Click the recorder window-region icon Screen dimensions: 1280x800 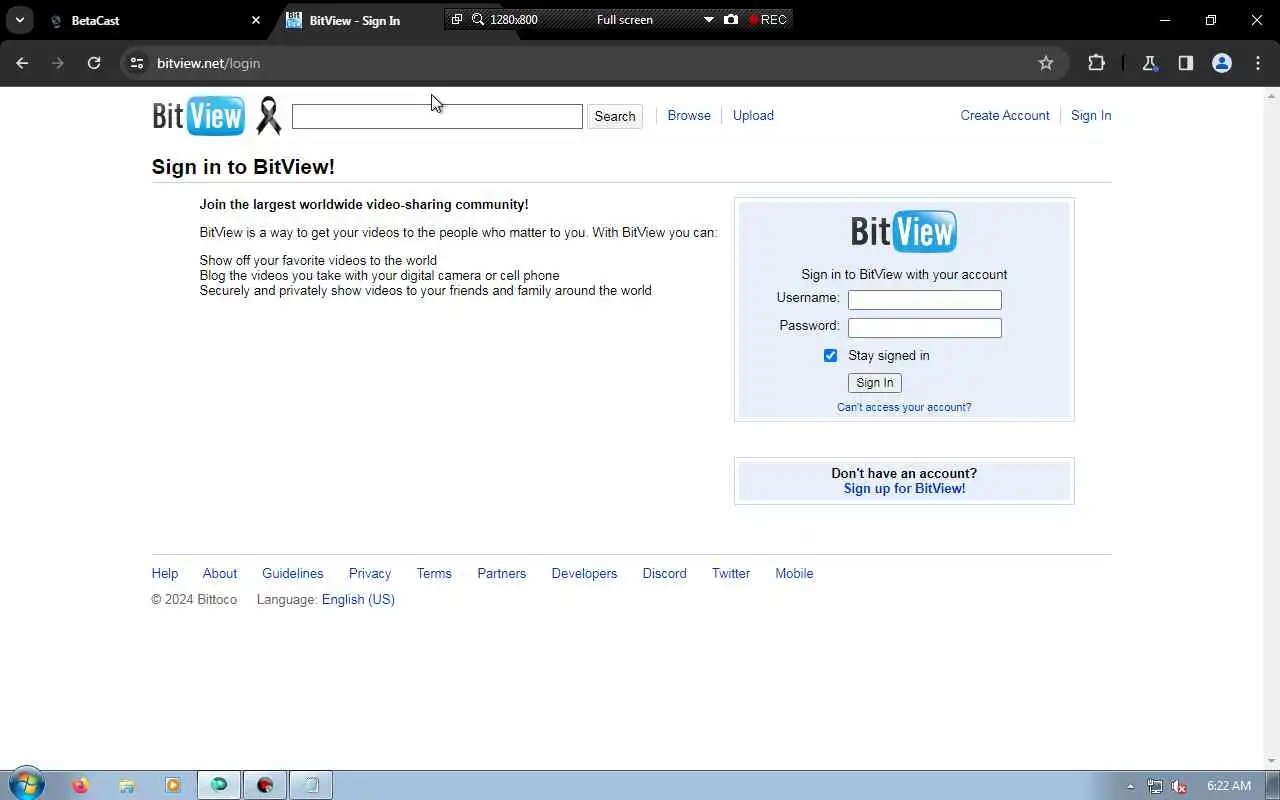[456, 19]
